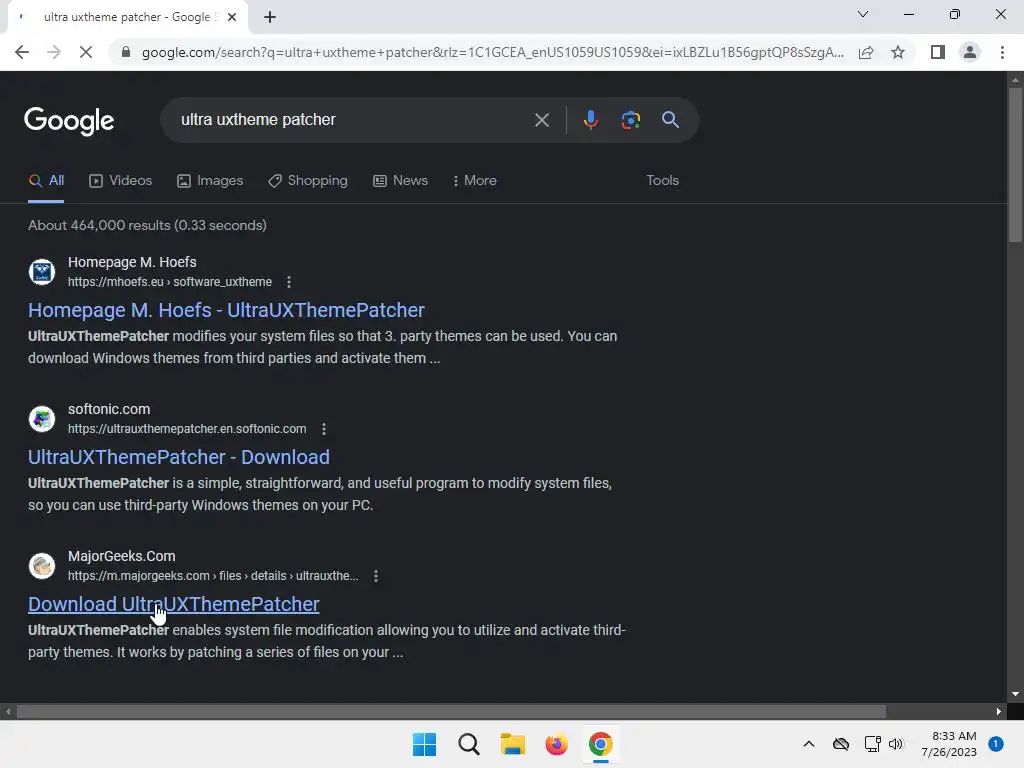Search by image with Google Lens

(x=630, y=120)
